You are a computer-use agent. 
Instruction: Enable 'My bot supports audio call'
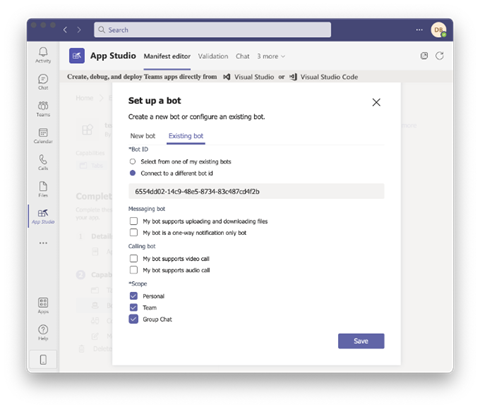134,270
